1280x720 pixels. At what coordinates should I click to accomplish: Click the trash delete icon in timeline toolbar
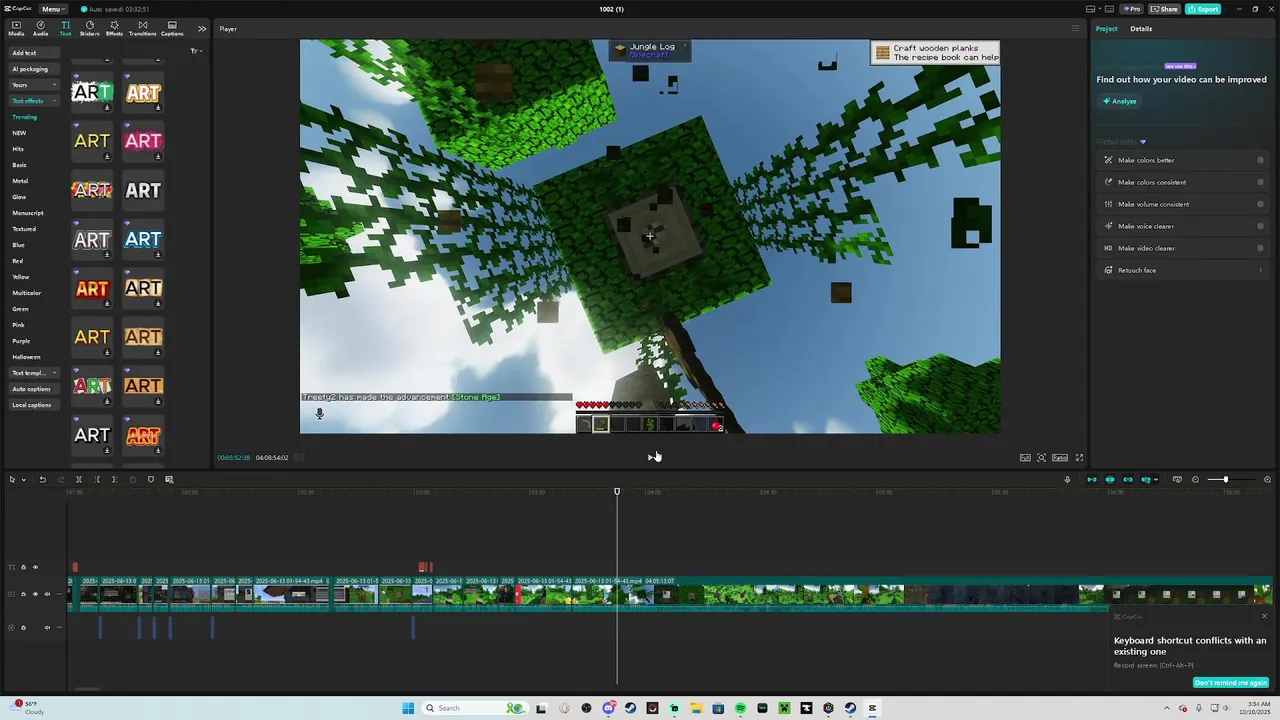click(133, 479)
